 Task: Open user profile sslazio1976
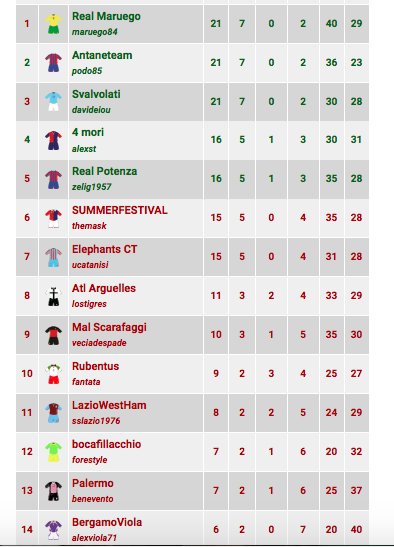(96, 421)
